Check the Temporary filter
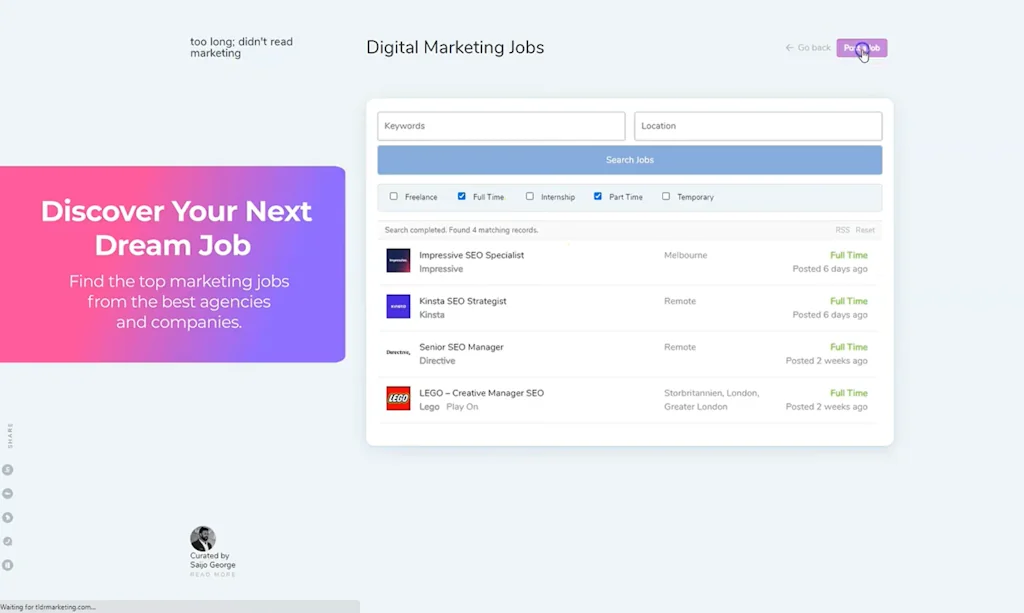The image size is (1024, 613). click(x=665, y=197)
